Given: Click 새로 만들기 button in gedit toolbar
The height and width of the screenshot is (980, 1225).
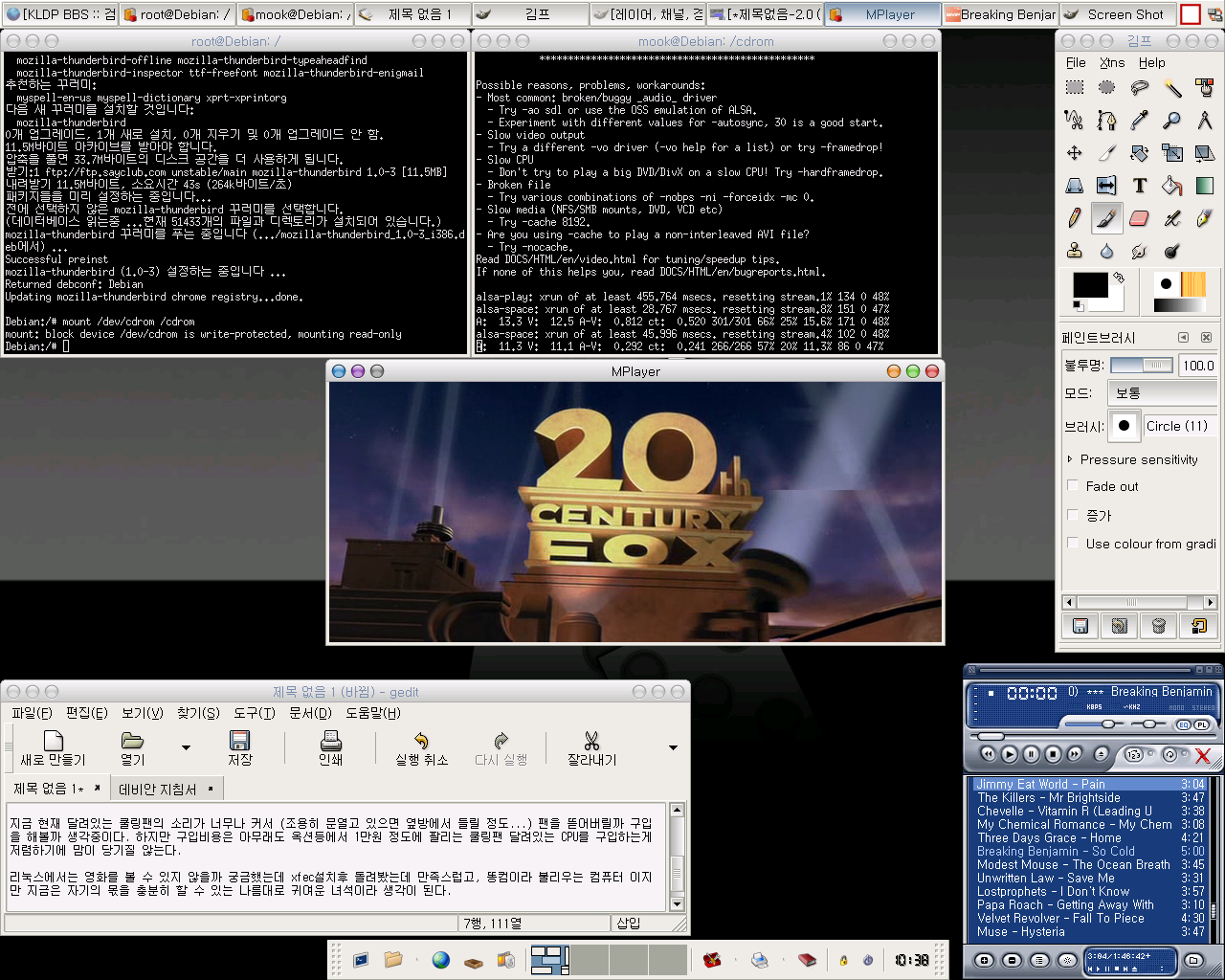Looking at the screenshot, I should pos(53,748).
